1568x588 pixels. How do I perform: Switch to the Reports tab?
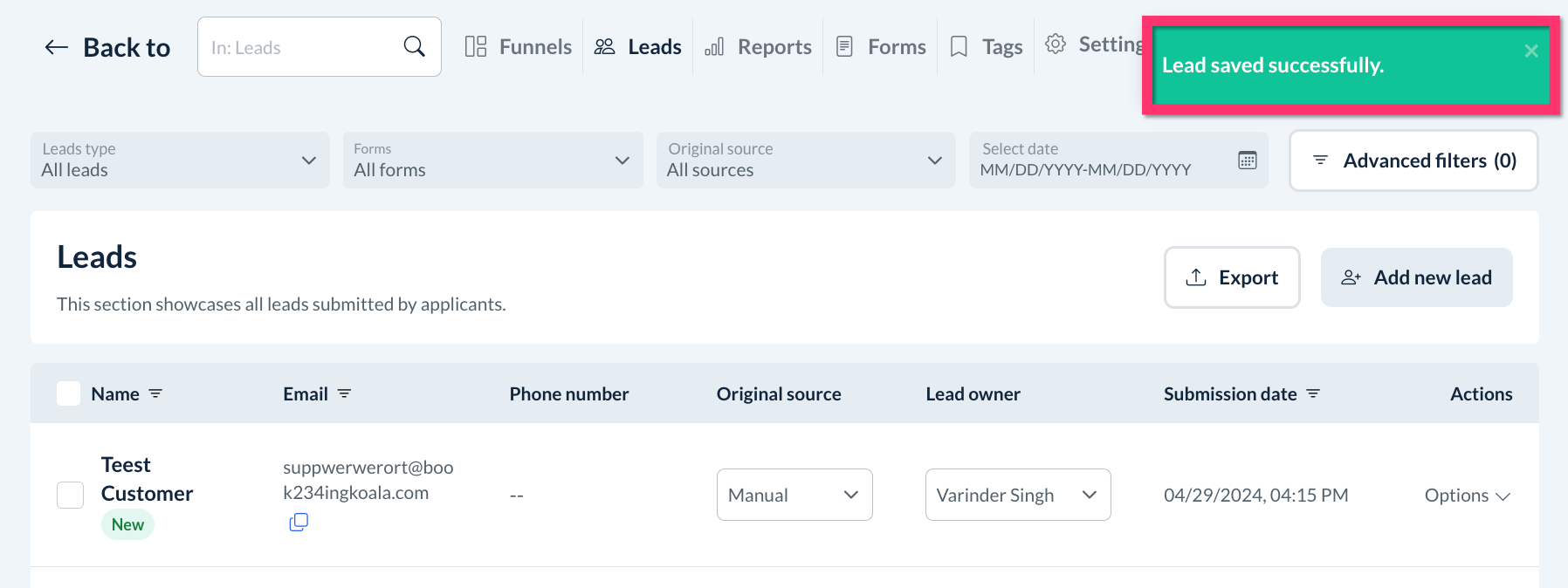(758, 47)
